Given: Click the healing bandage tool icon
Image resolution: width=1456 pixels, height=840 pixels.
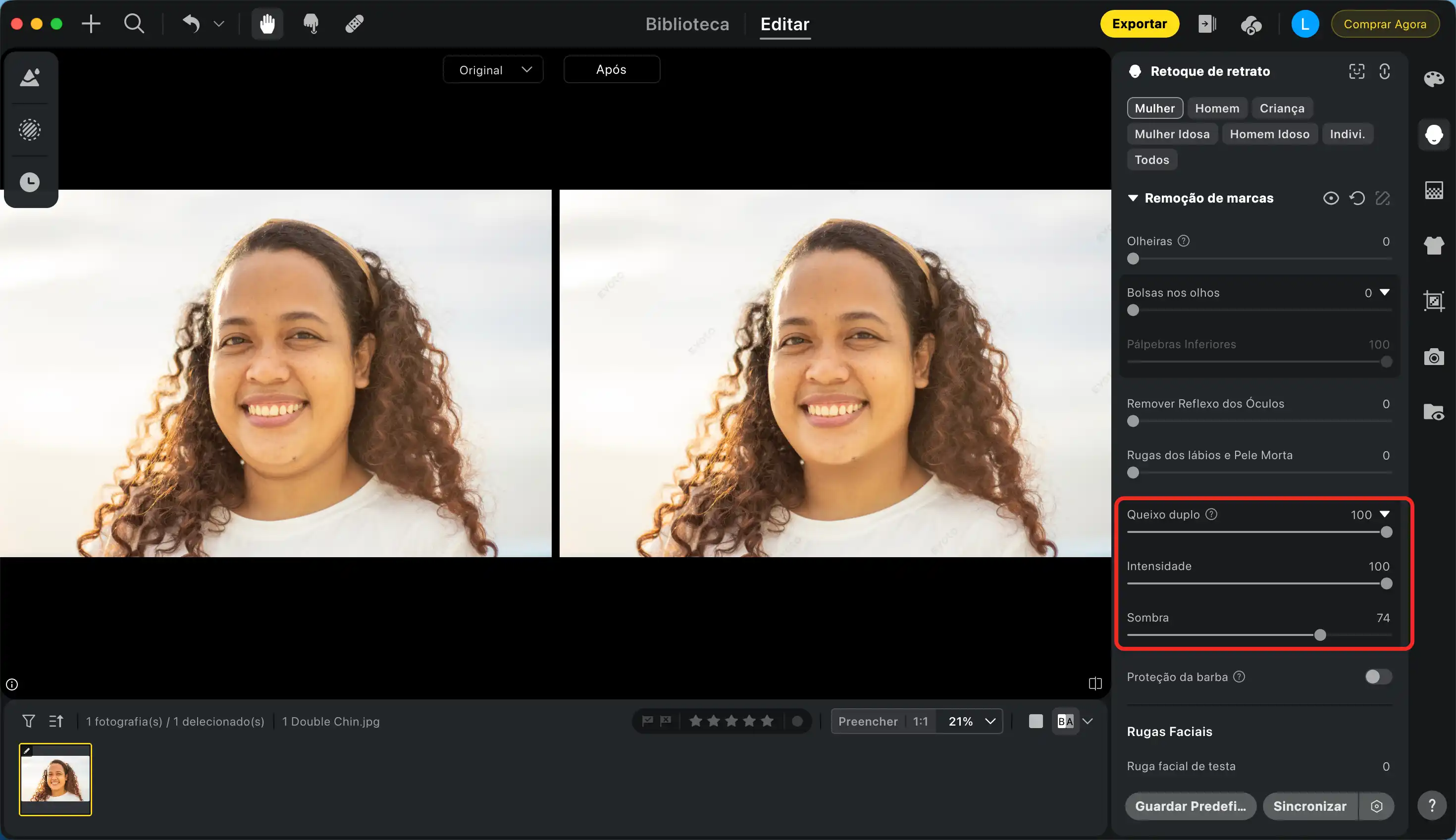Looking at the screenshot, I should click(x=354, y=24).
